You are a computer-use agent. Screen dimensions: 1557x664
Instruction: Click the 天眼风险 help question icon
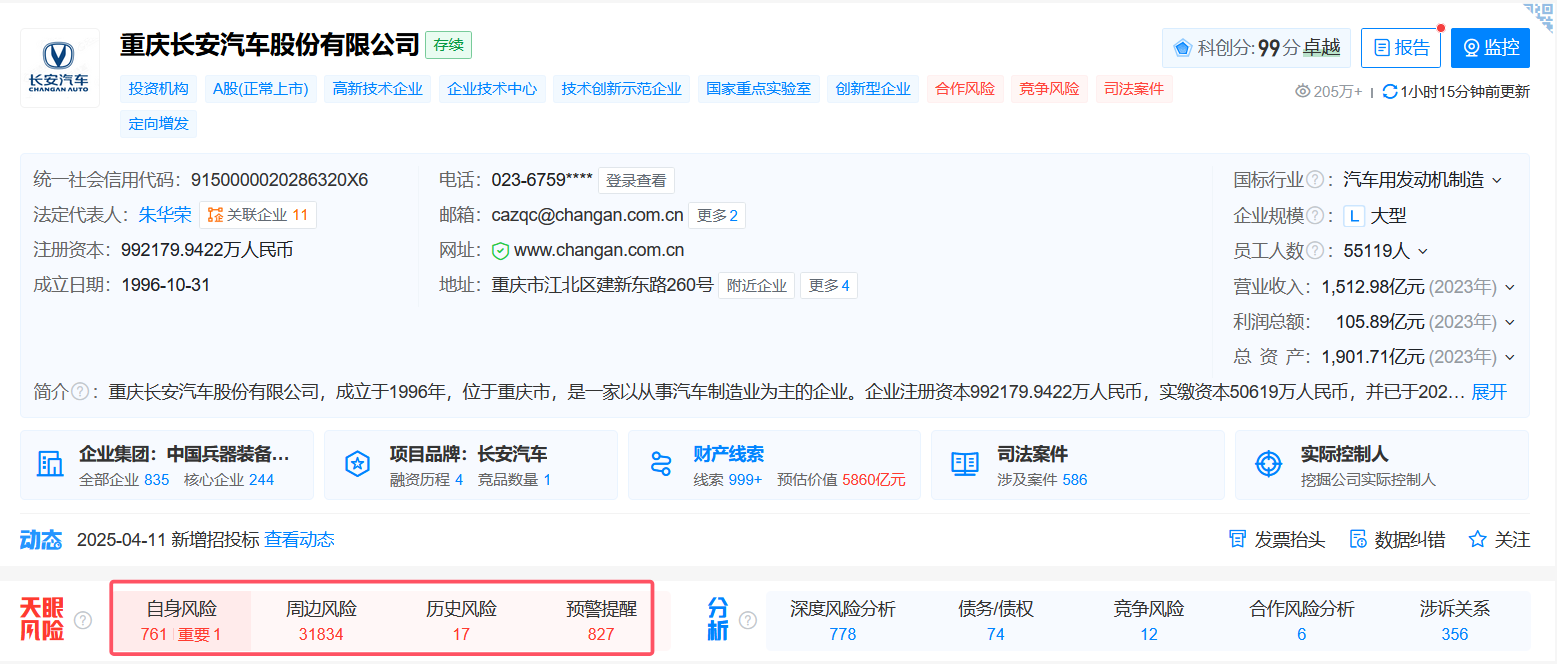(83, 620)
